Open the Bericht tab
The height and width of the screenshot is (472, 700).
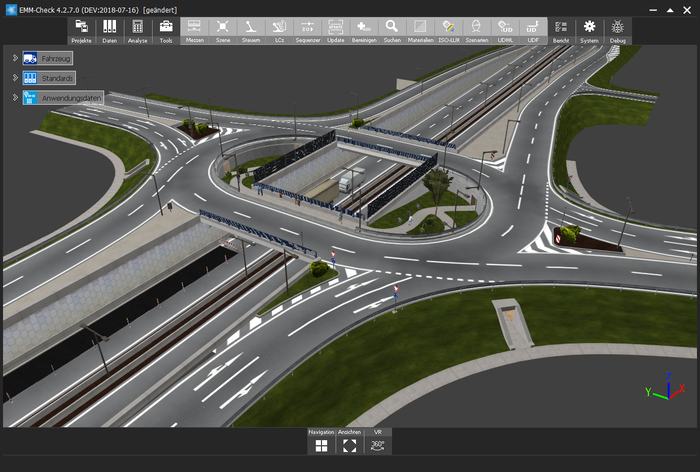(x=561, y=31)
